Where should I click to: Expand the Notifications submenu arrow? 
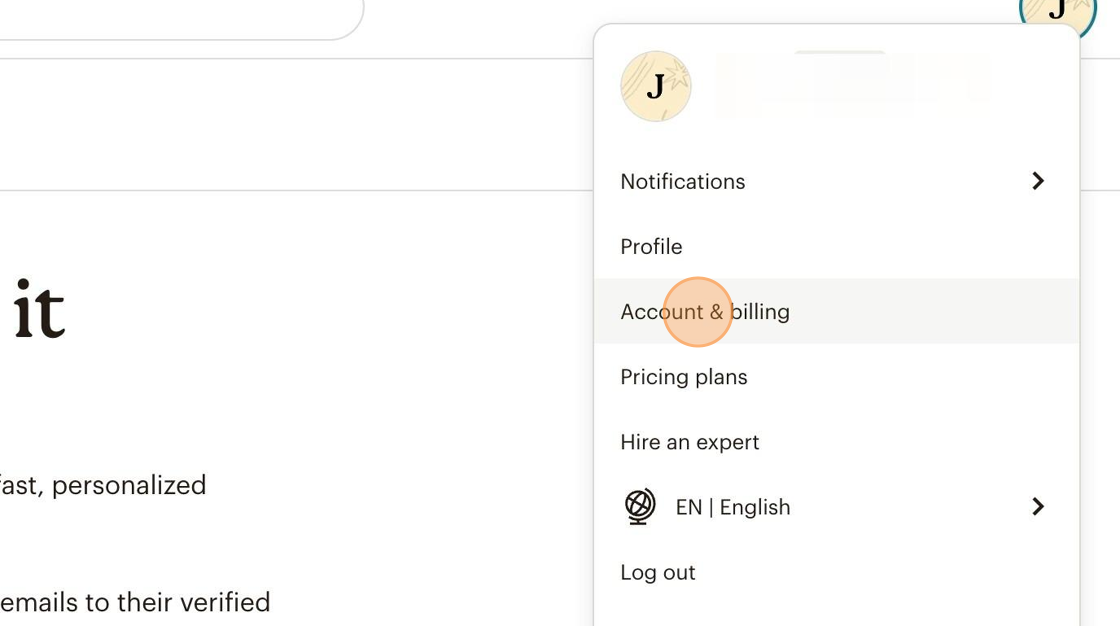[1038, 181]
